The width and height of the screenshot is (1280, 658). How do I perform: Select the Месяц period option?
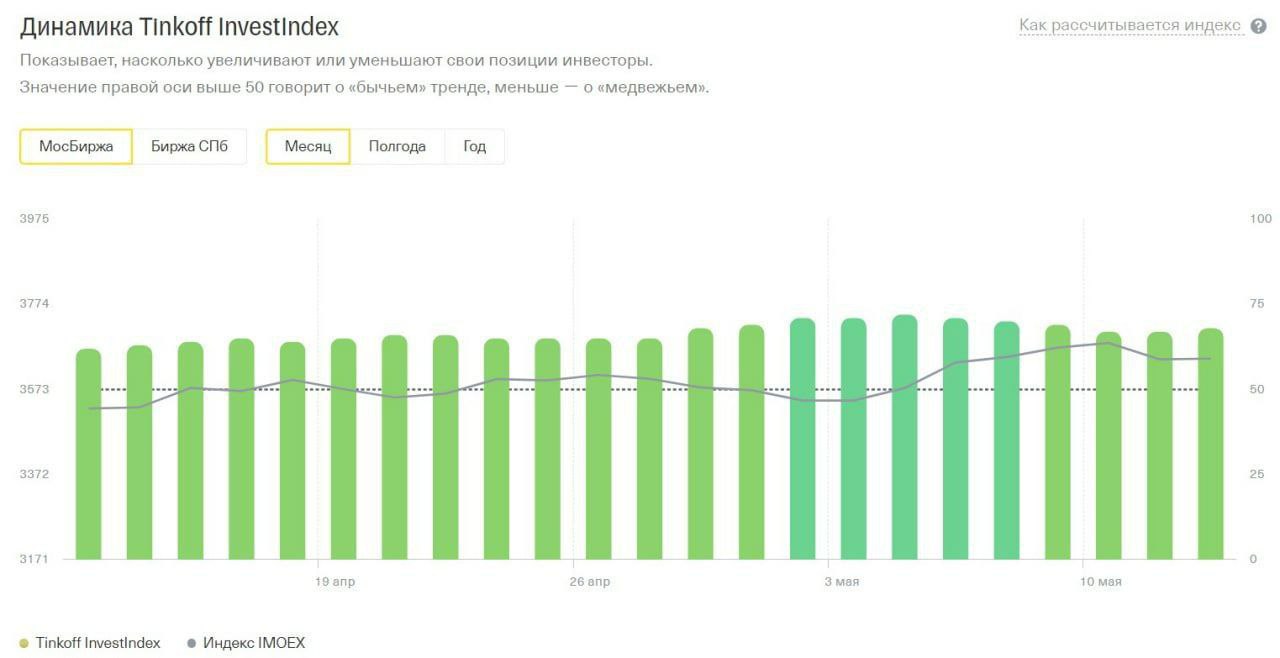(x=308, y=147)
